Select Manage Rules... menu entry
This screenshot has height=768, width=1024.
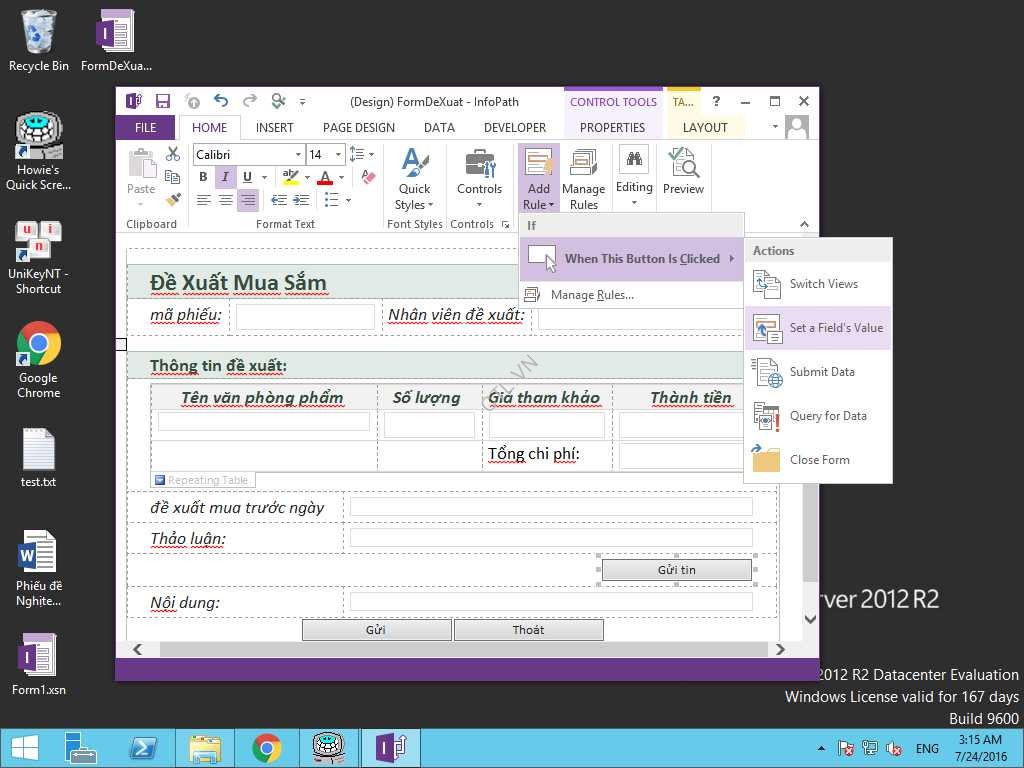point(592,295)
